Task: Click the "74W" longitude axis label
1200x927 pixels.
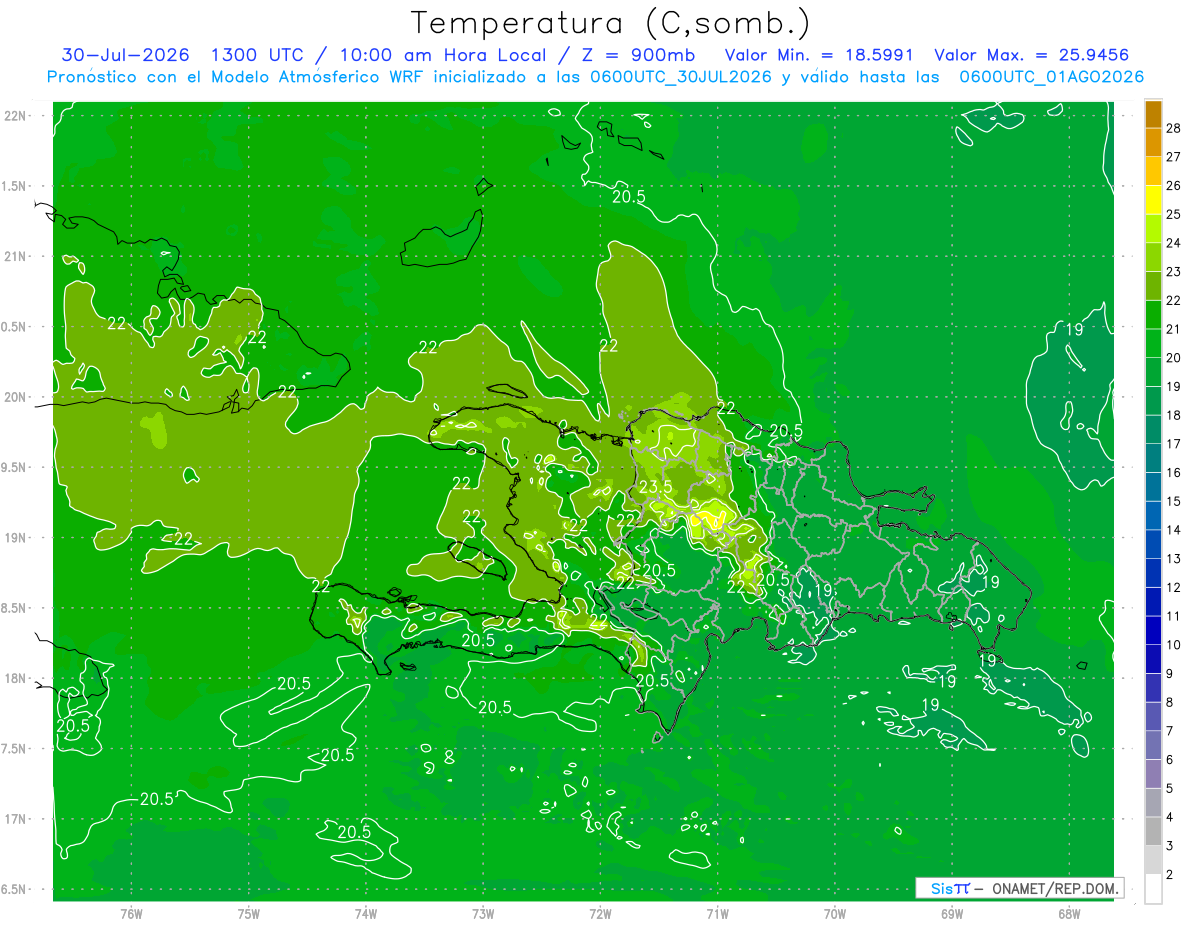Action: pos(366,913)
